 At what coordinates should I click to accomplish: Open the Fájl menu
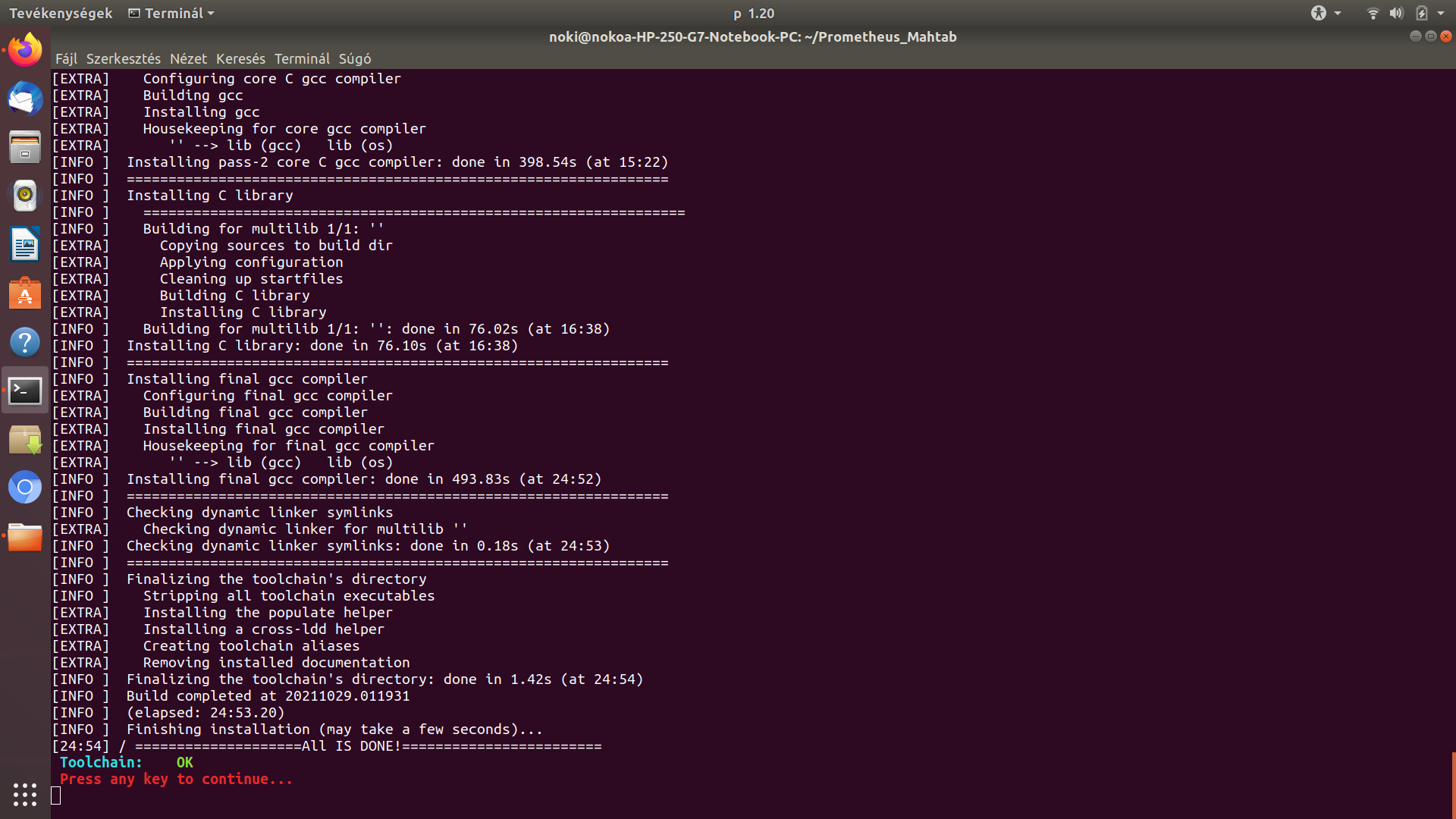66,58
